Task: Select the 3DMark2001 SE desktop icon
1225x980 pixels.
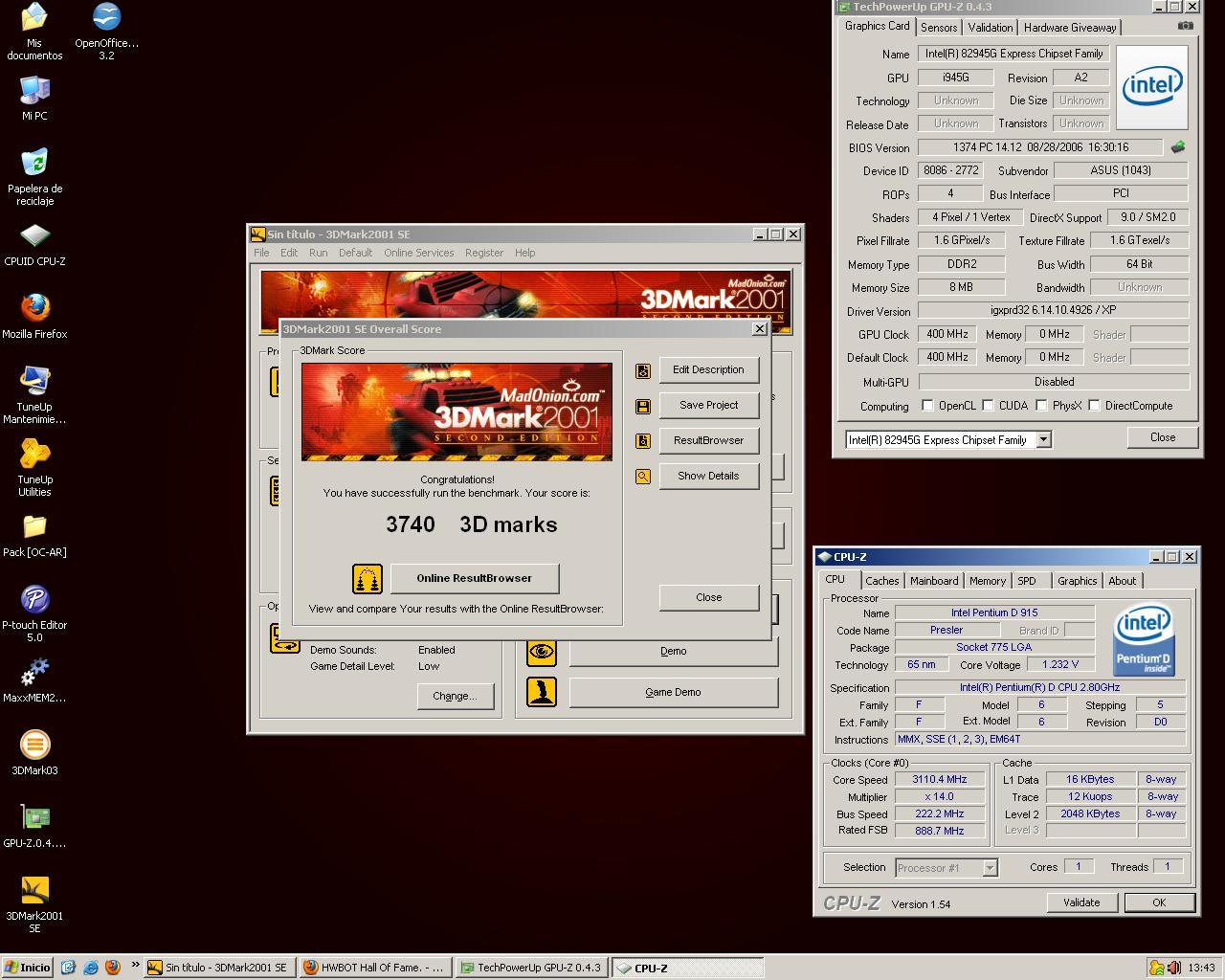Action: [x=34, y=904]
